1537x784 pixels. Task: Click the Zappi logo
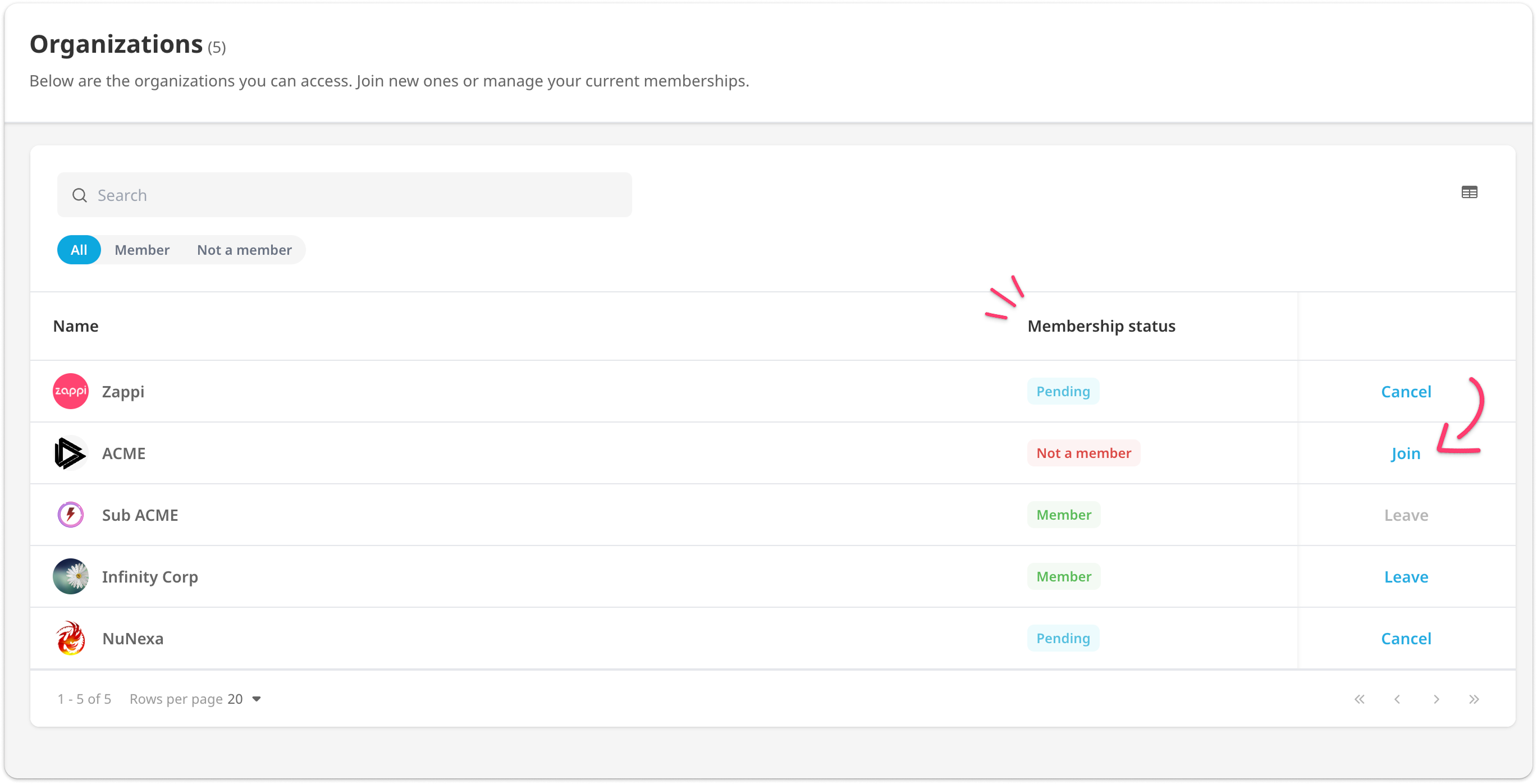70,391
